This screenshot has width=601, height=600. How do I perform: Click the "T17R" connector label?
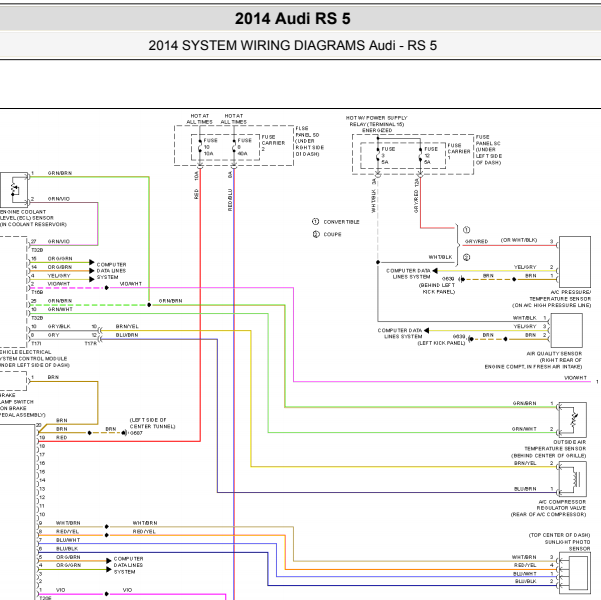pos(91,344)
